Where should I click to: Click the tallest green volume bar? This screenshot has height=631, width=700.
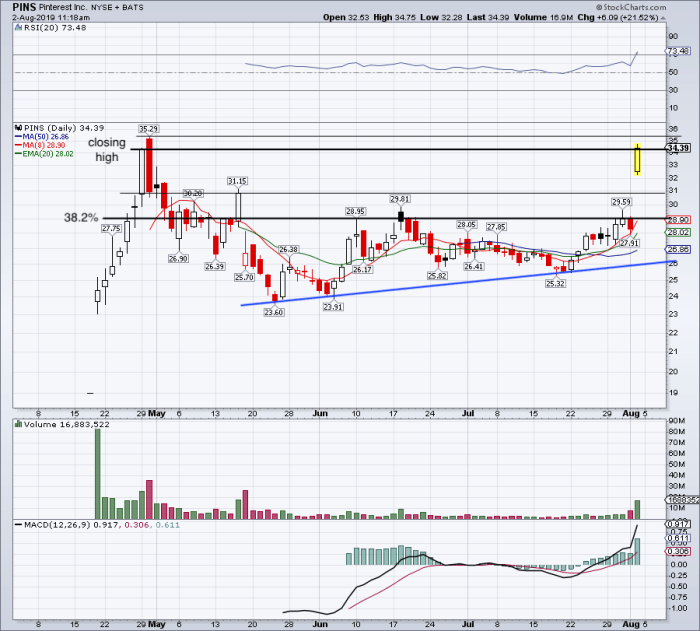tap(98, 474)
